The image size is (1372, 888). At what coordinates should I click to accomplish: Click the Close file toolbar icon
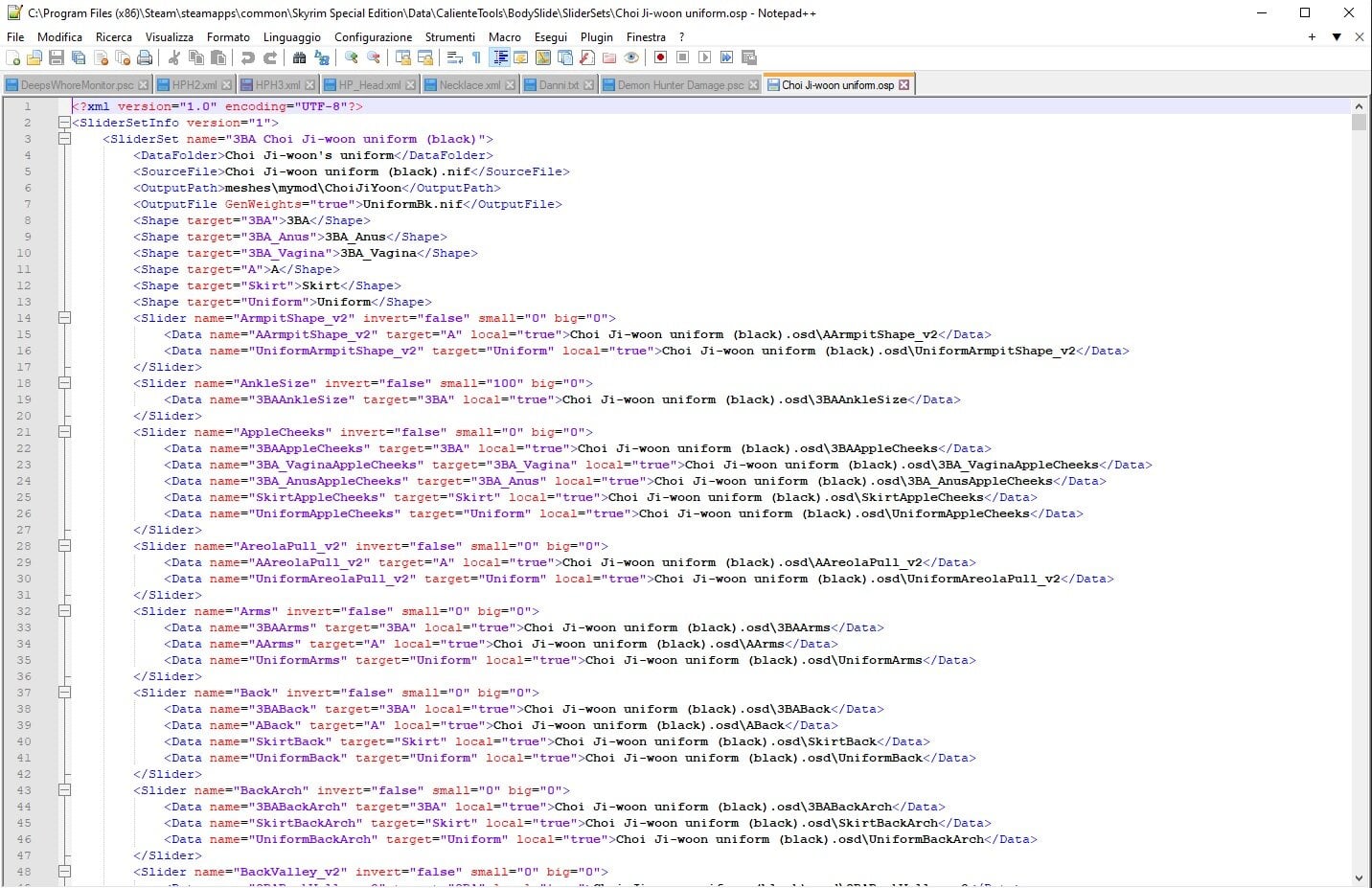point(101,57)
